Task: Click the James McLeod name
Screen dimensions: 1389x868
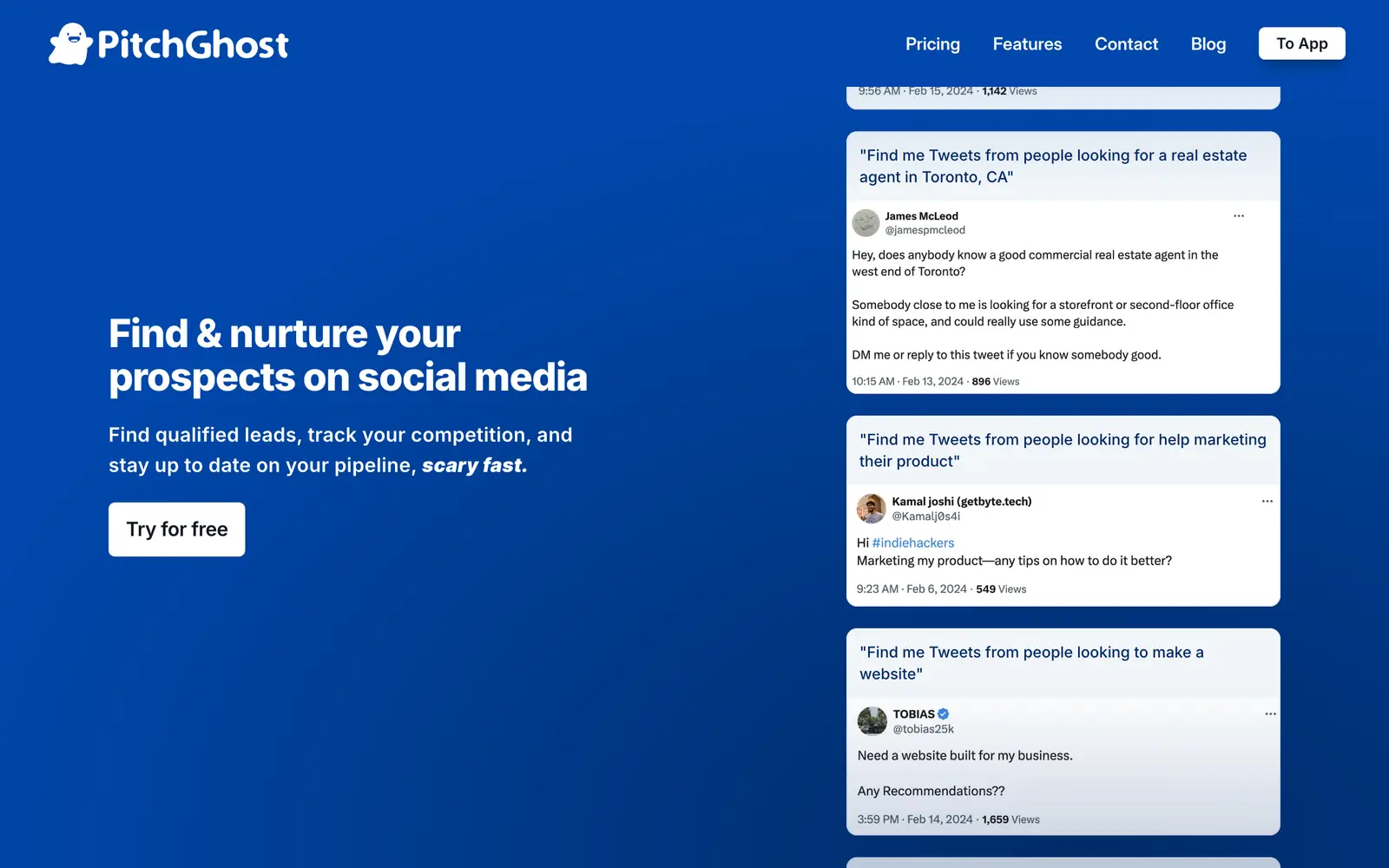Action: 921,216
